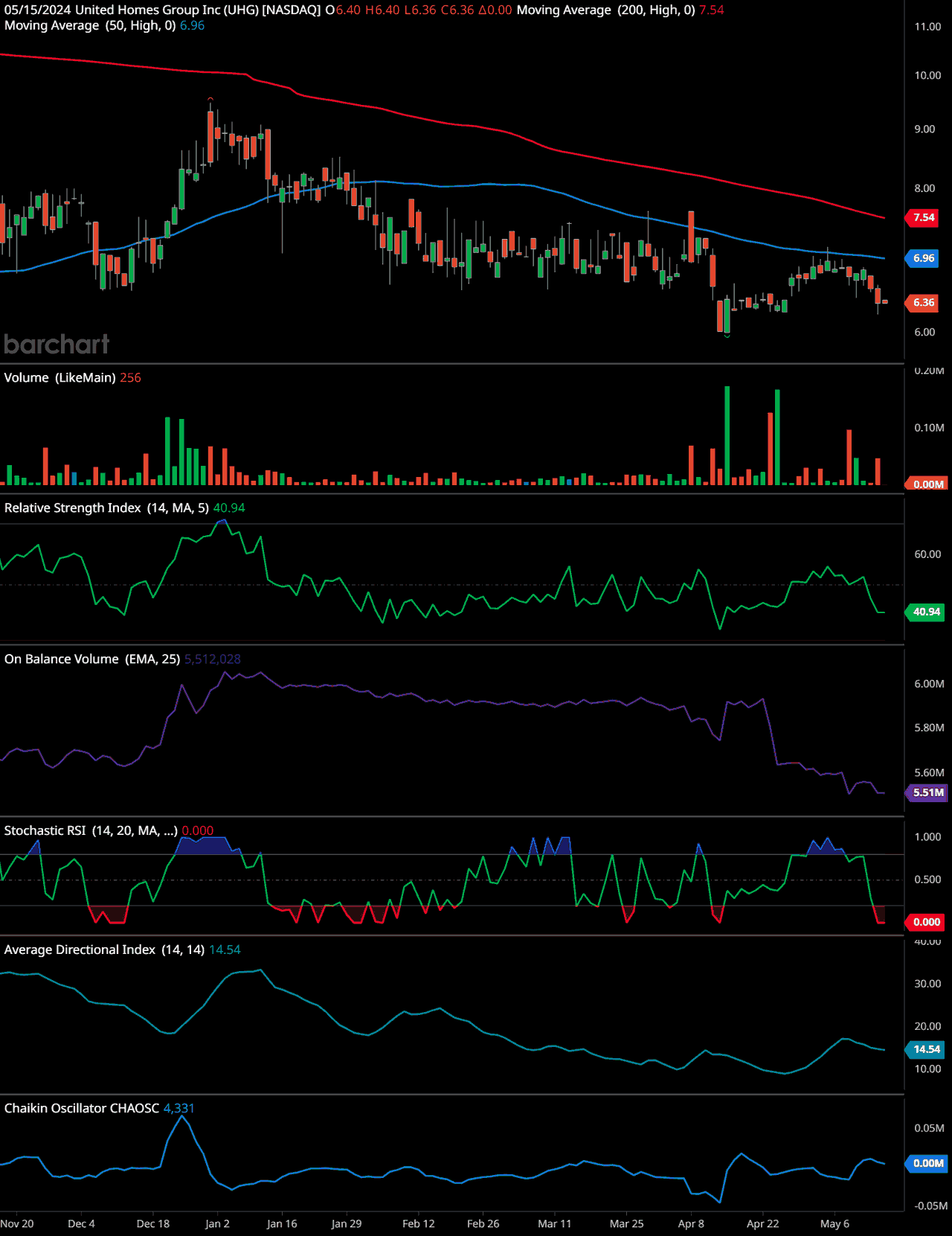Click the 10.00 ADX axis label
This screenshot has width=952, height=1236.
[927, 1069]
